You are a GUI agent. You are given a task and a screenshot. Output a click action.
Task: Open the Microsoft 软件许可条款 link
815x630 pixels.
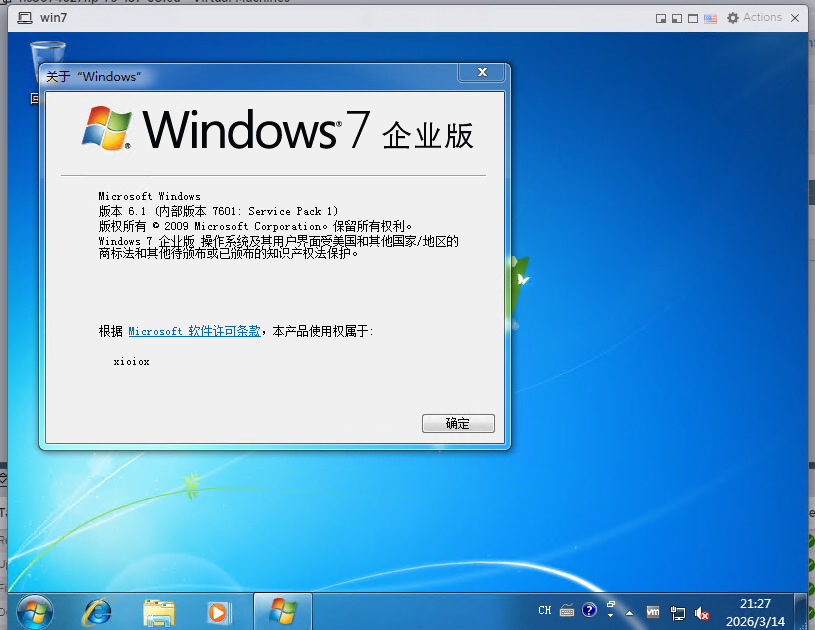click(194, 331)
